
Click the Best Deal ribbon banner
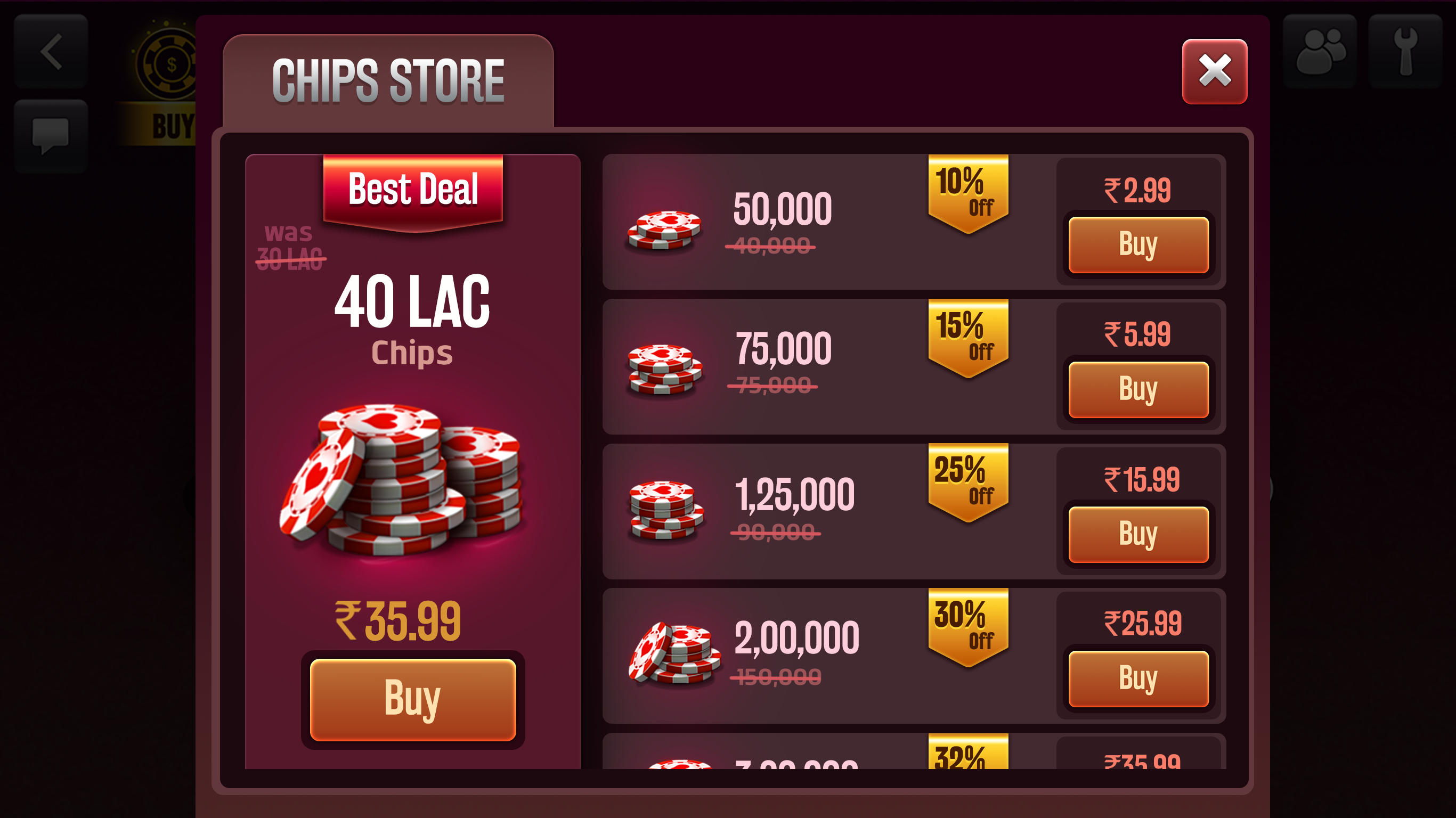(412, 192)
